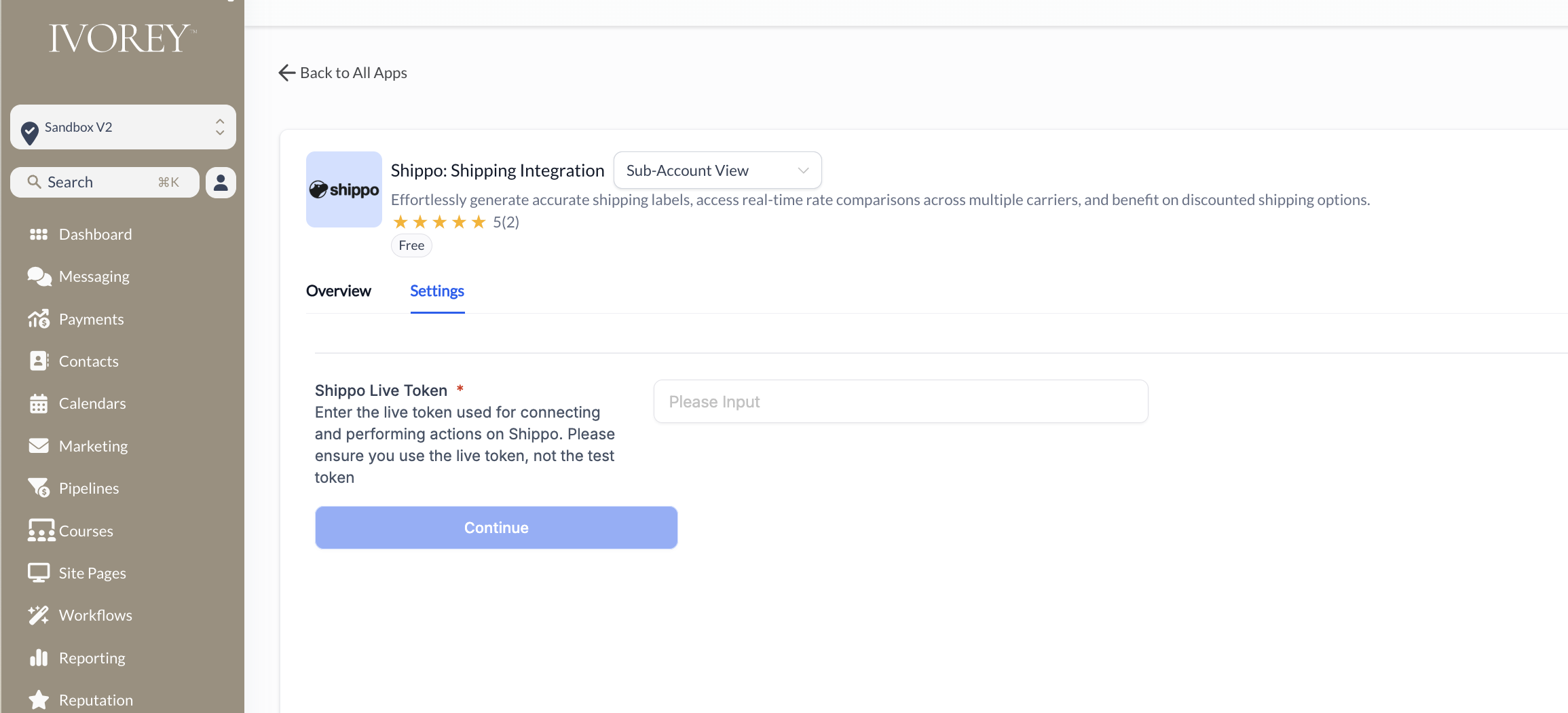Image resolution: width=1568 pixels, height=713 pixels.
Task: Click the Sandbox V2 location pin icon
Action: tap(29, 132)
